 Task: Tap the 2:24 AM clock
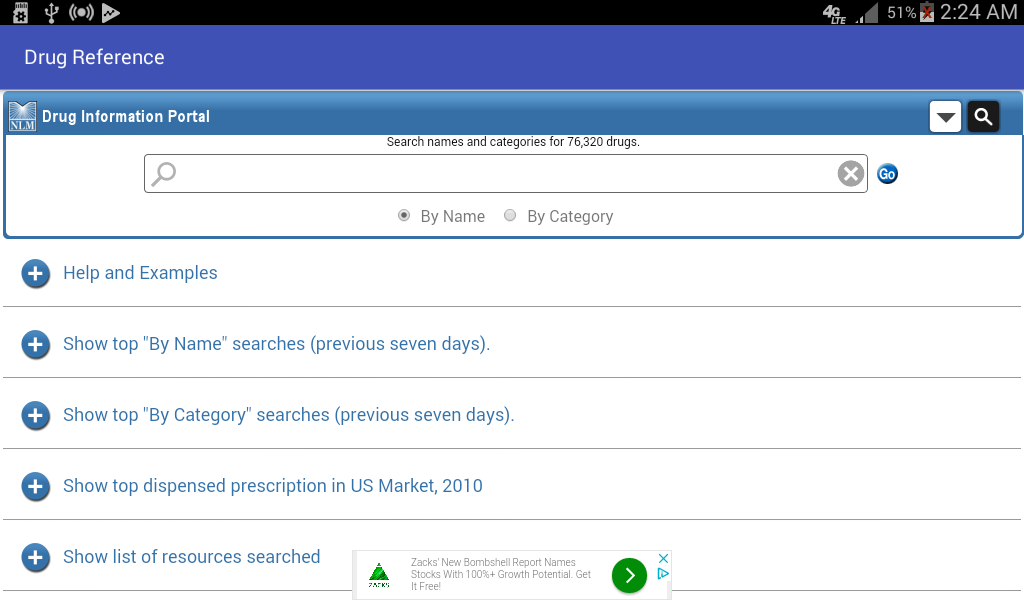978,12
